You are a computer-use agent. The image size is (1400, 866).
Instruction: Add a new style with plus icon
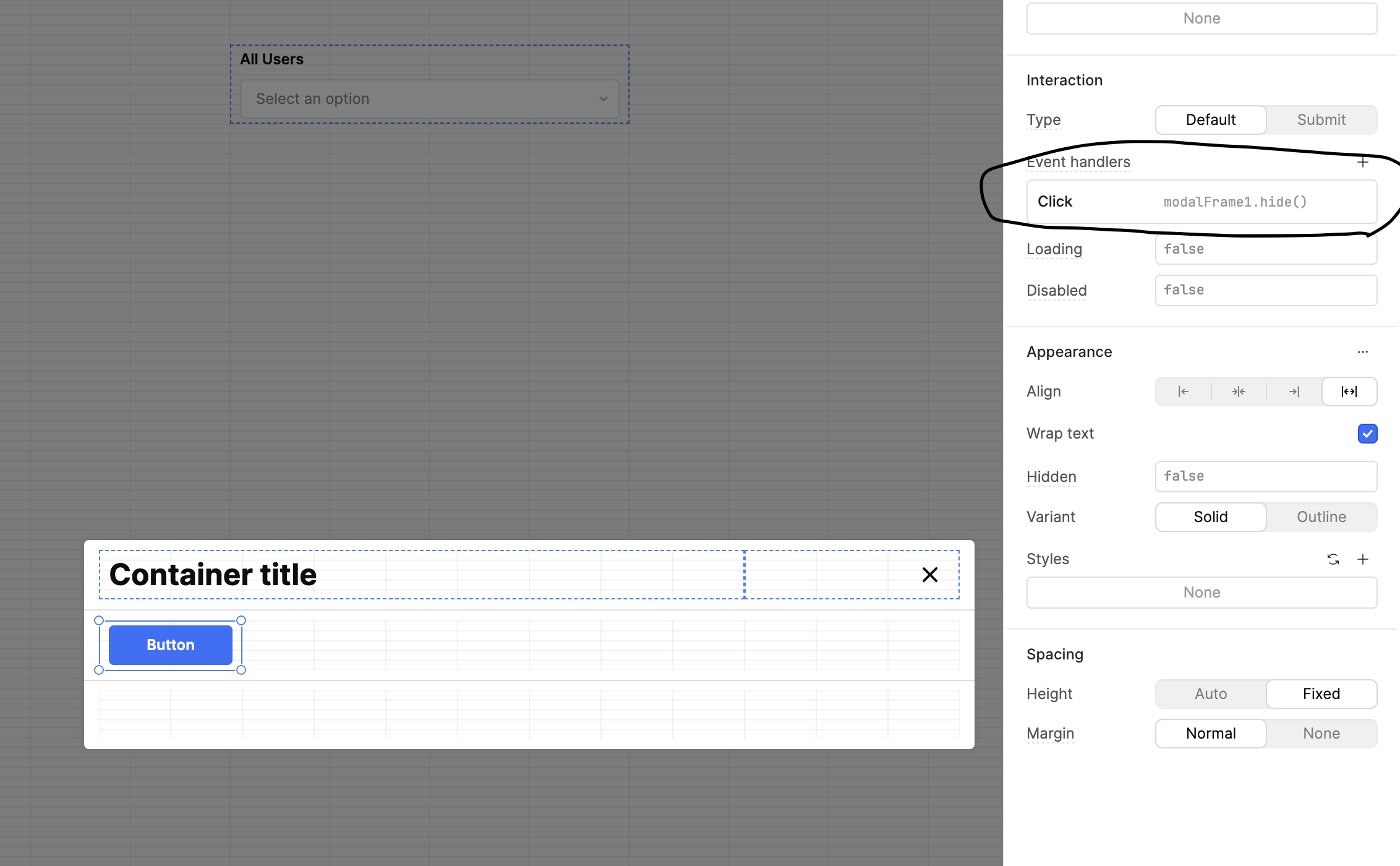(1362, 559)
